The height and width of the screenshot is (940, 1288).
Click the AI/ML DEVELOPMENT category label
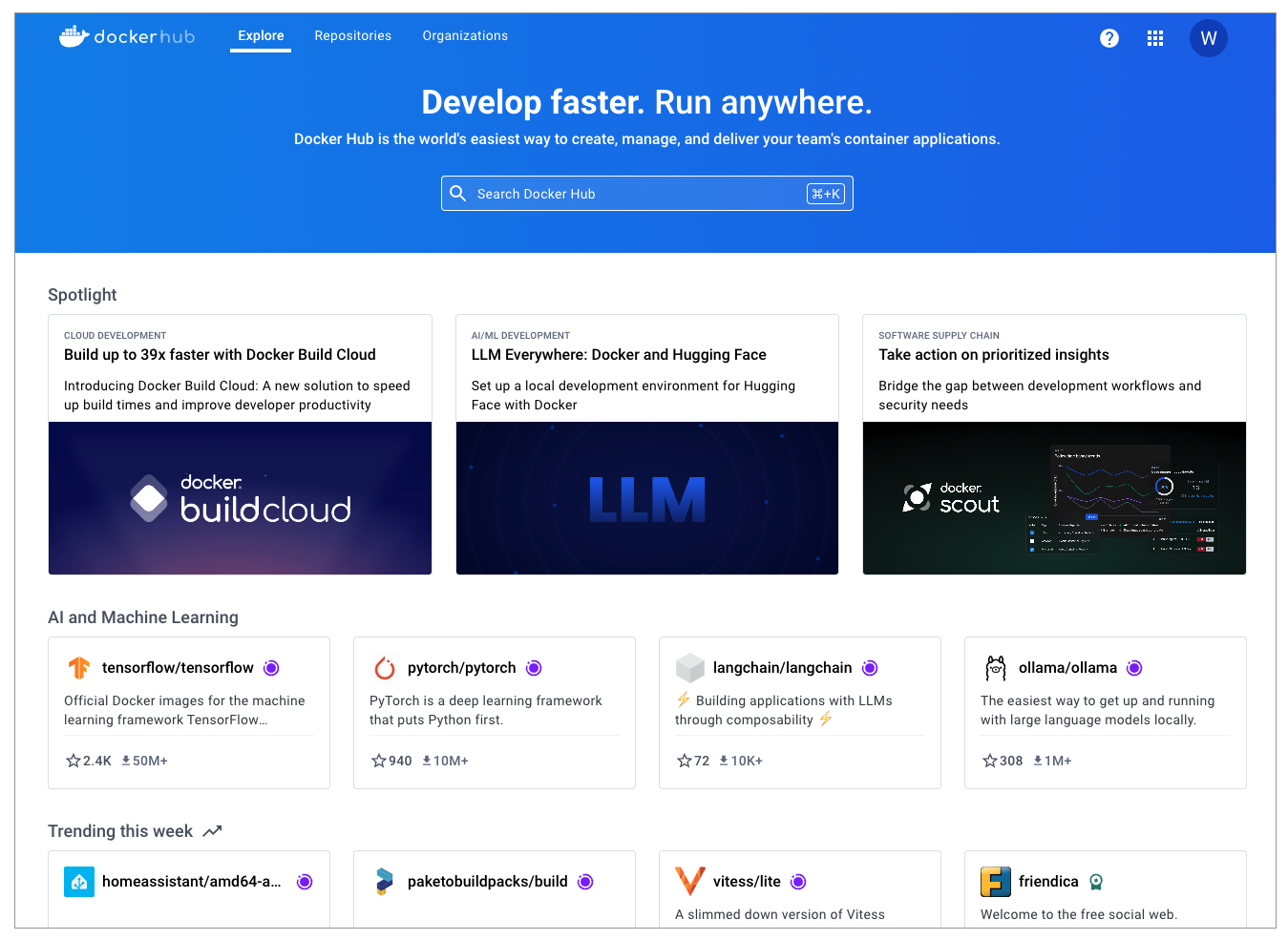(x=520, y=336)
